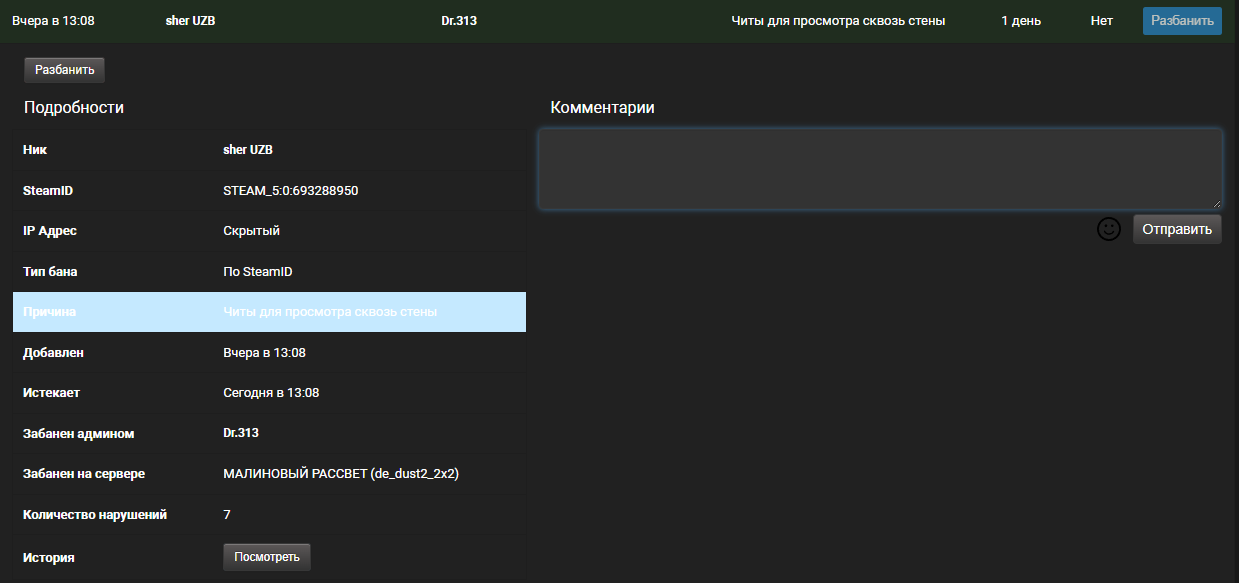
Task: Click the Скрытый value for IP Адрес
Action: tap(251, 231)
